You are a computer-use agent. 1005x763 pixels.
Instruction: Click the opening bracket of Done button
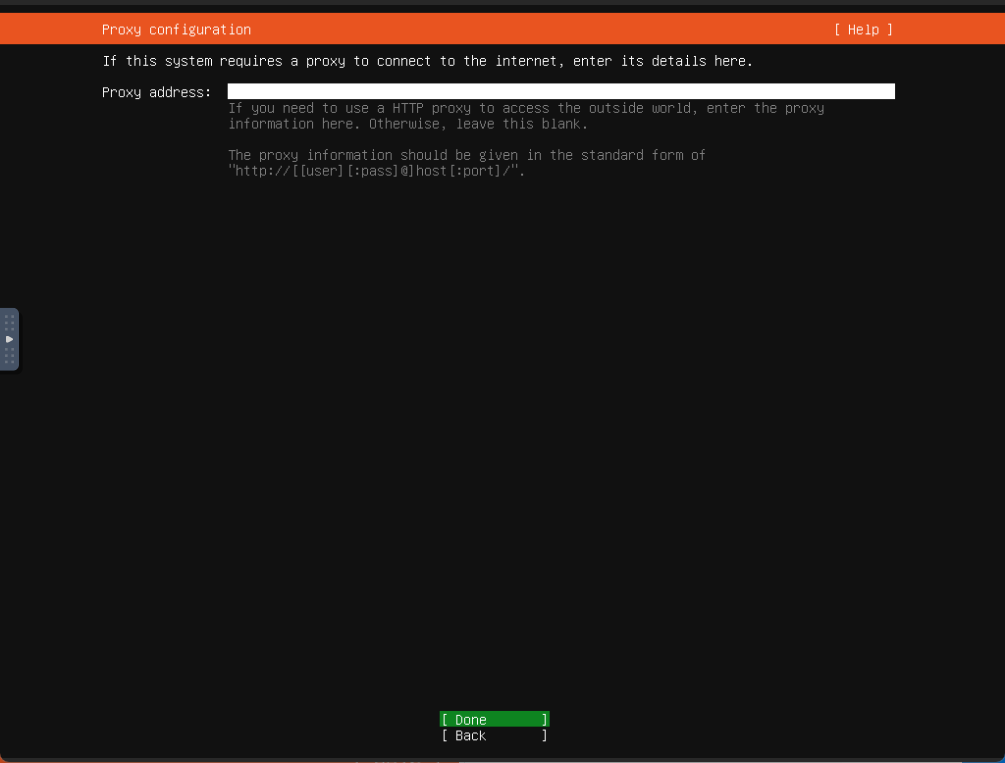coord(444,720)
